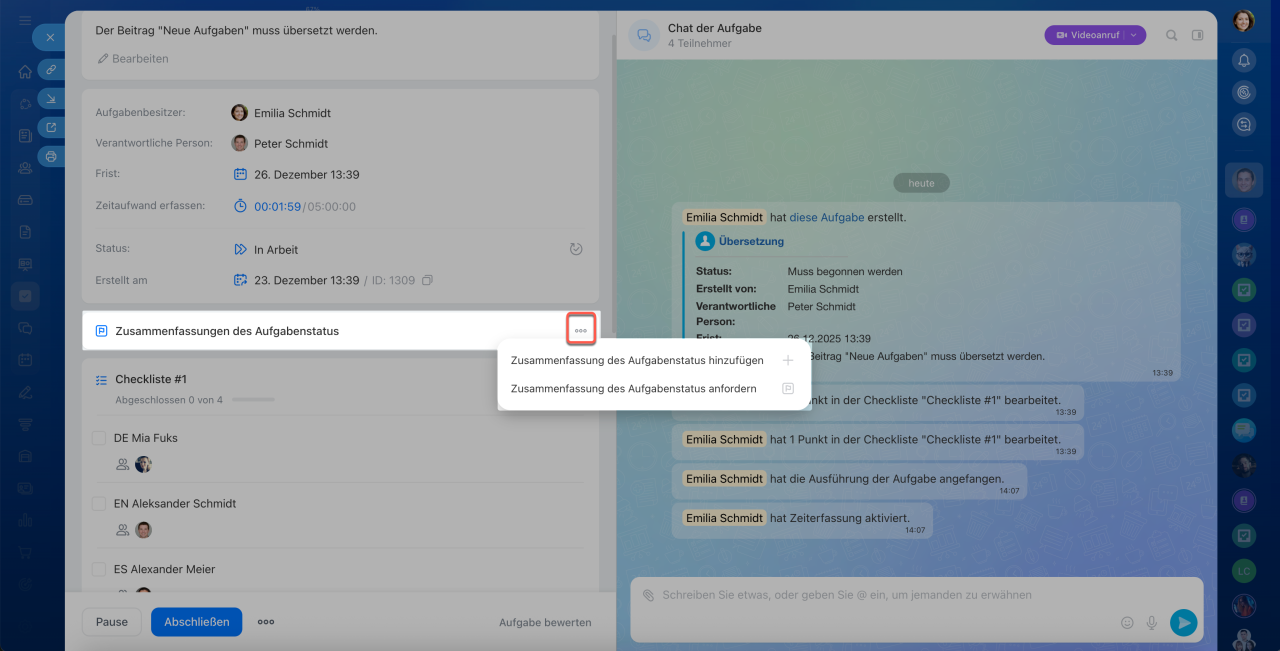Click Bearbeiten to edit description

click(133, 59)
